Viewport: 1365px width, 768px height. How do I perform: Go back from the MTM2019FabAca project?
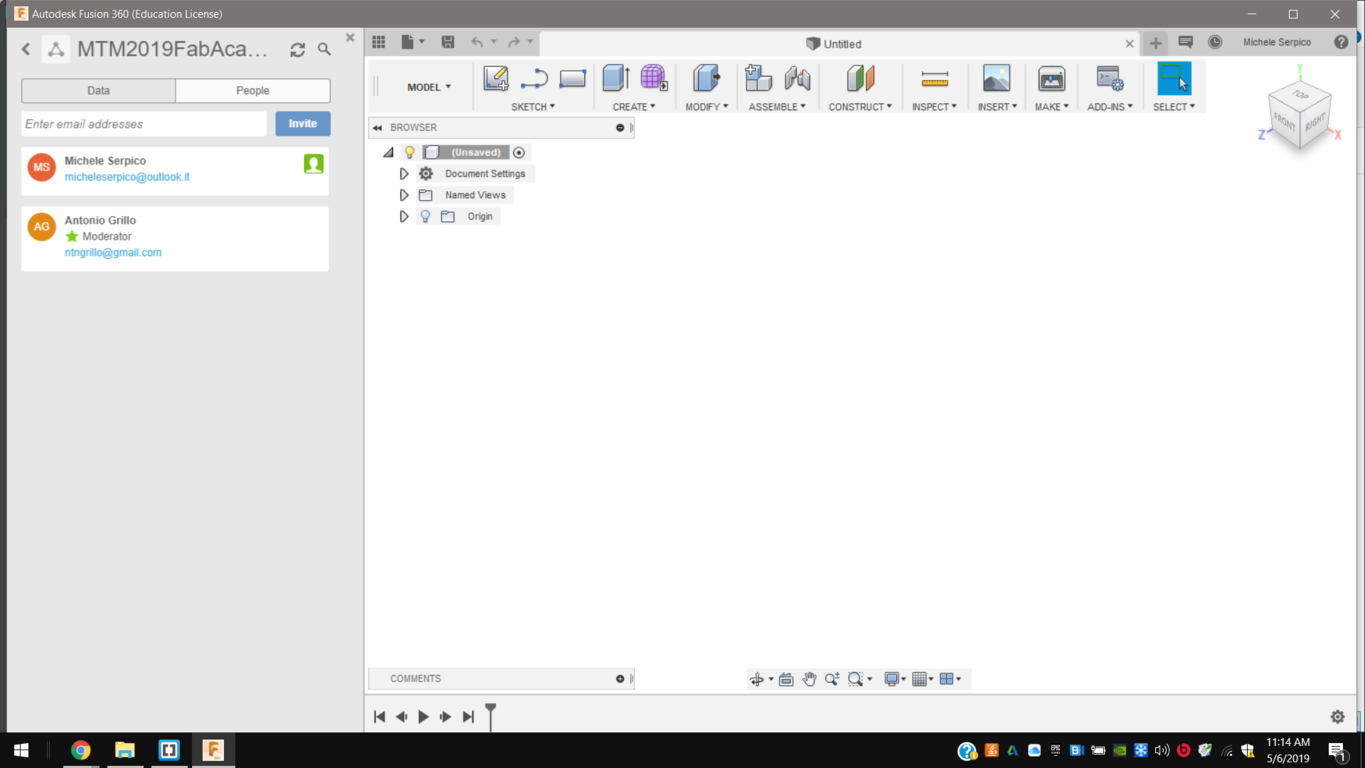pyautogui.click(x=26, y=49)
